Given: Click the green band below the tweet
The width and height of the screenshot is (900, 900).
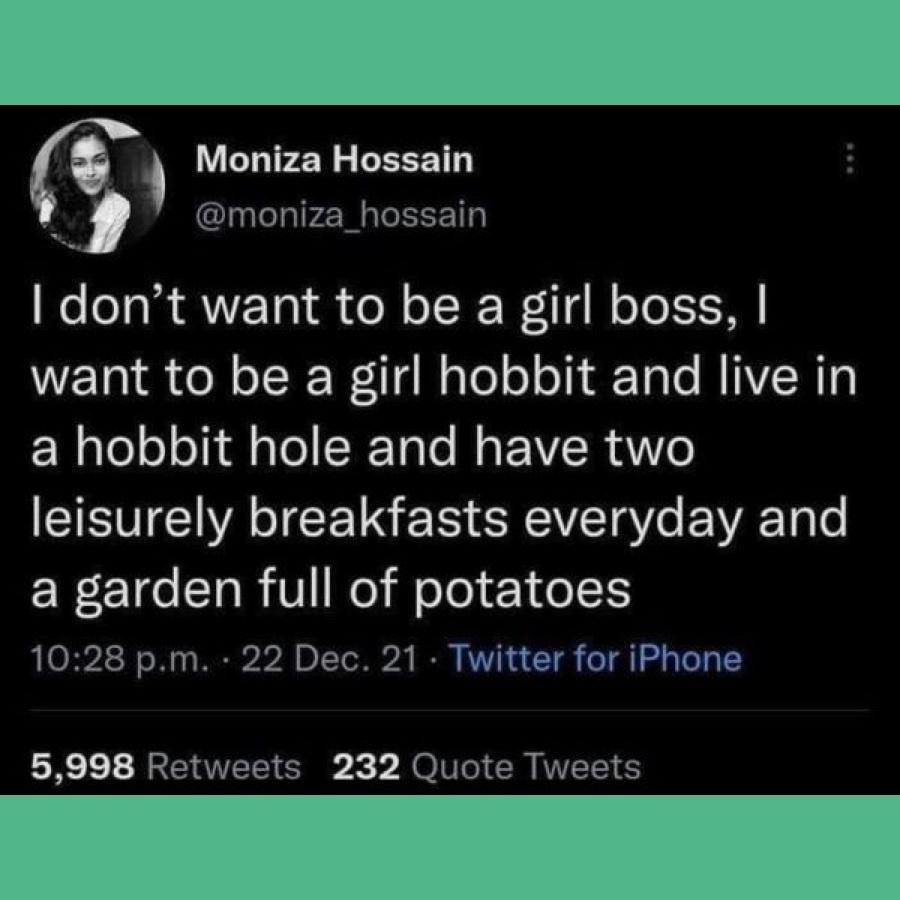Looking at the screenshot, I should click(x=450, y=847).
